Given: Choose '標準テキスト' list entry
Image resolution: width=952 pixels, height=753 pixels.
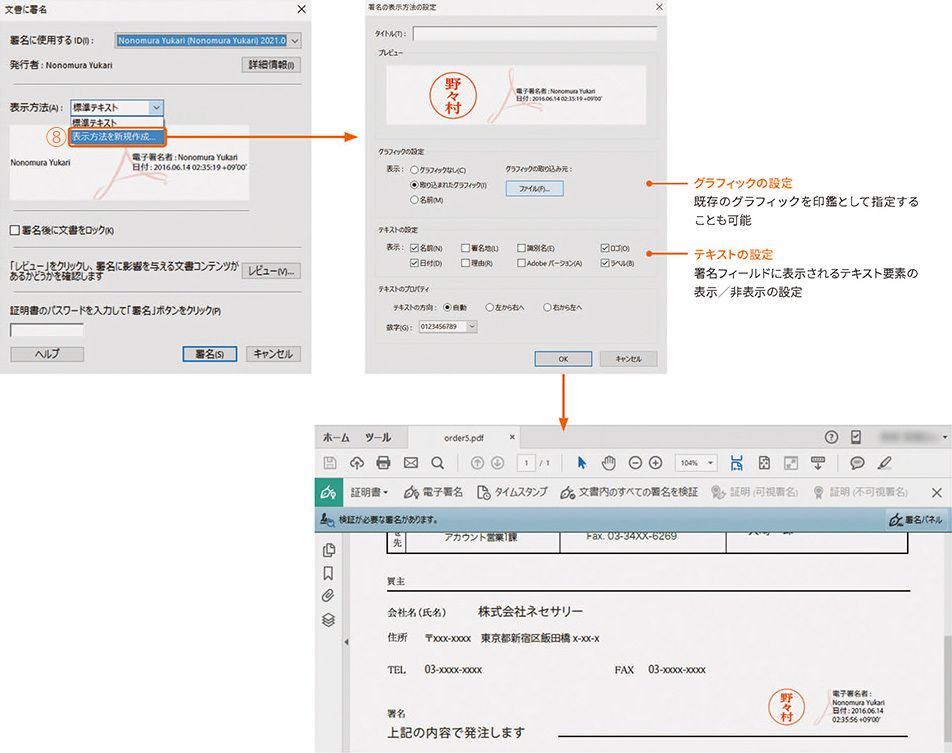Looking at the screenshot, I should click(117, 122).
